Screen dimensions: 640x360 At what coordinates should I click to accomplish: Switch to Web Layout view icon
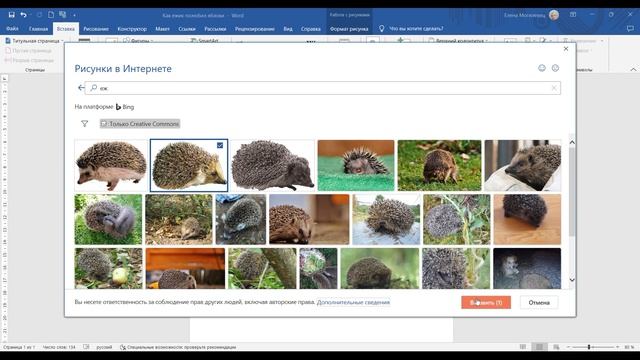(556, 347)
